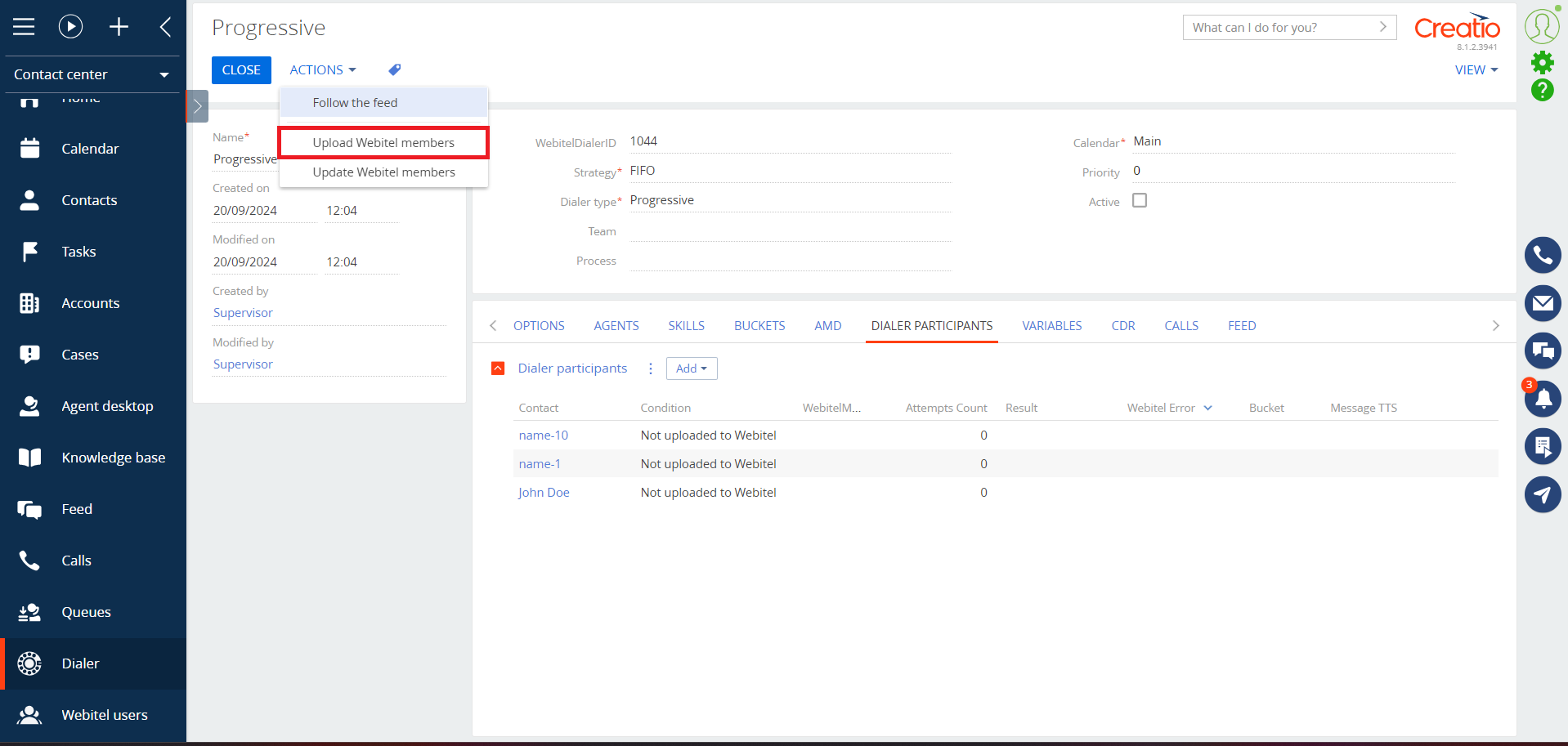This screenshot has width=1568, height=746.
Task: Switch to the FEED tab
Action: pyautogui.click(x=1242, y=326)
